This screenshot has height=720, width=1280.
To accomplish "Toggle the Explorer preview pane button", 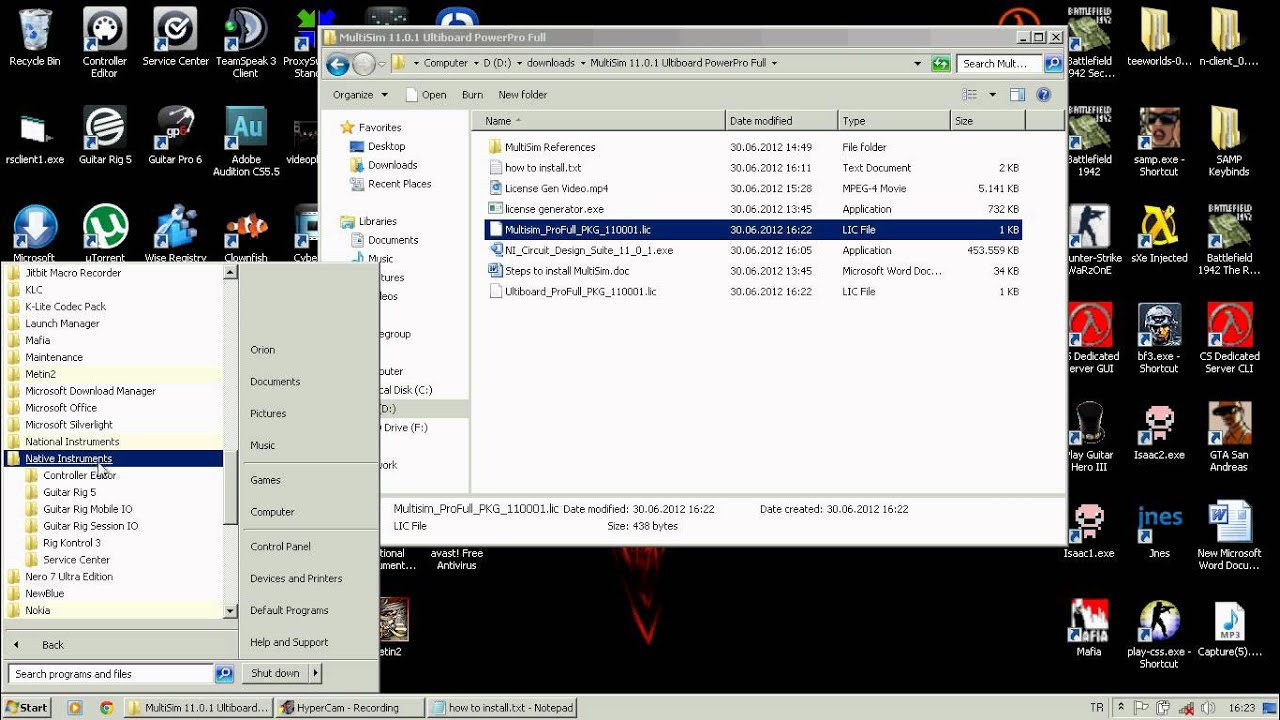I will click(x=1017, y=95).
